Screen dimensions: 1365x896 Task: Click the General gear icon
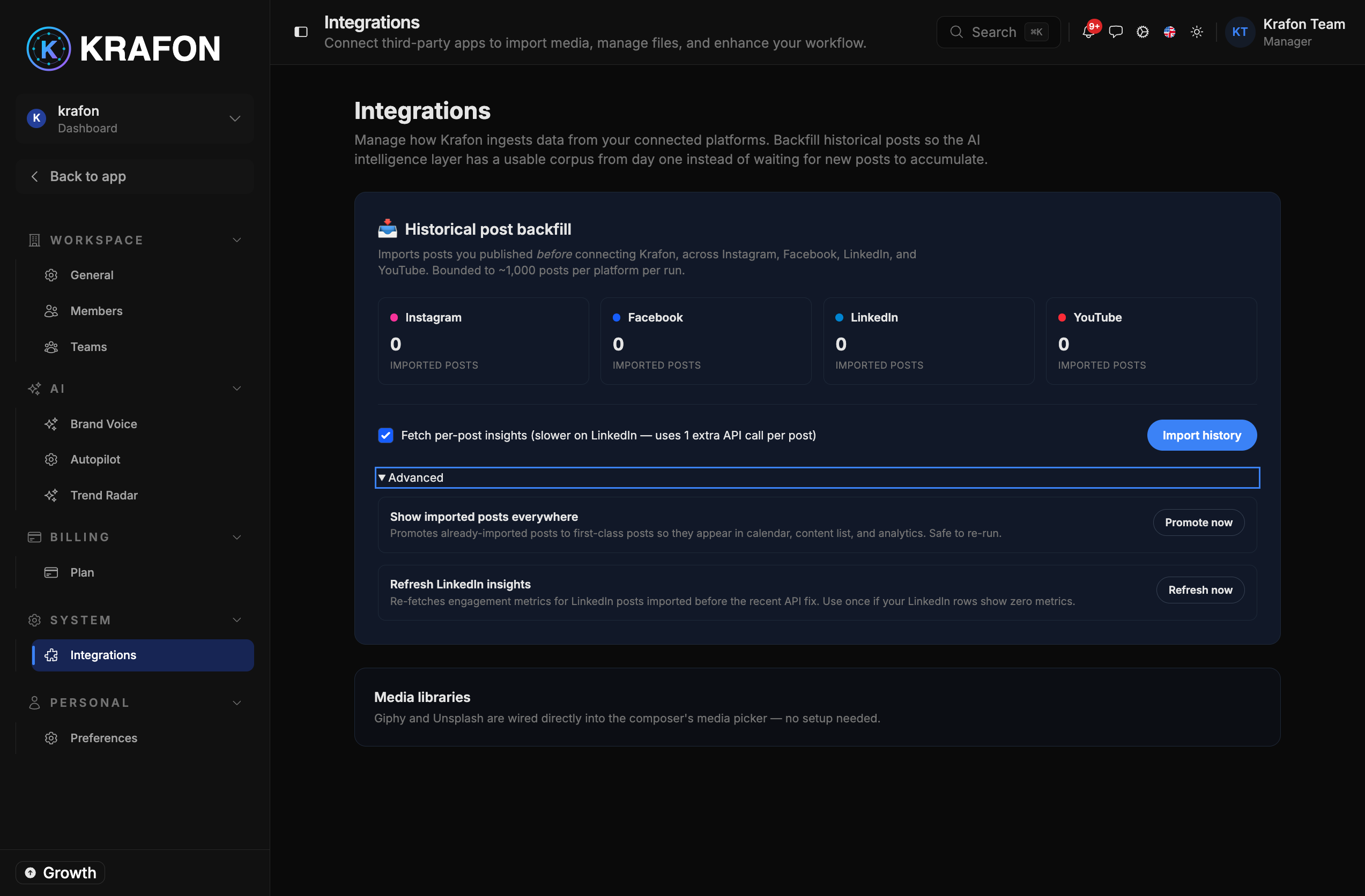tap(51, 275)
